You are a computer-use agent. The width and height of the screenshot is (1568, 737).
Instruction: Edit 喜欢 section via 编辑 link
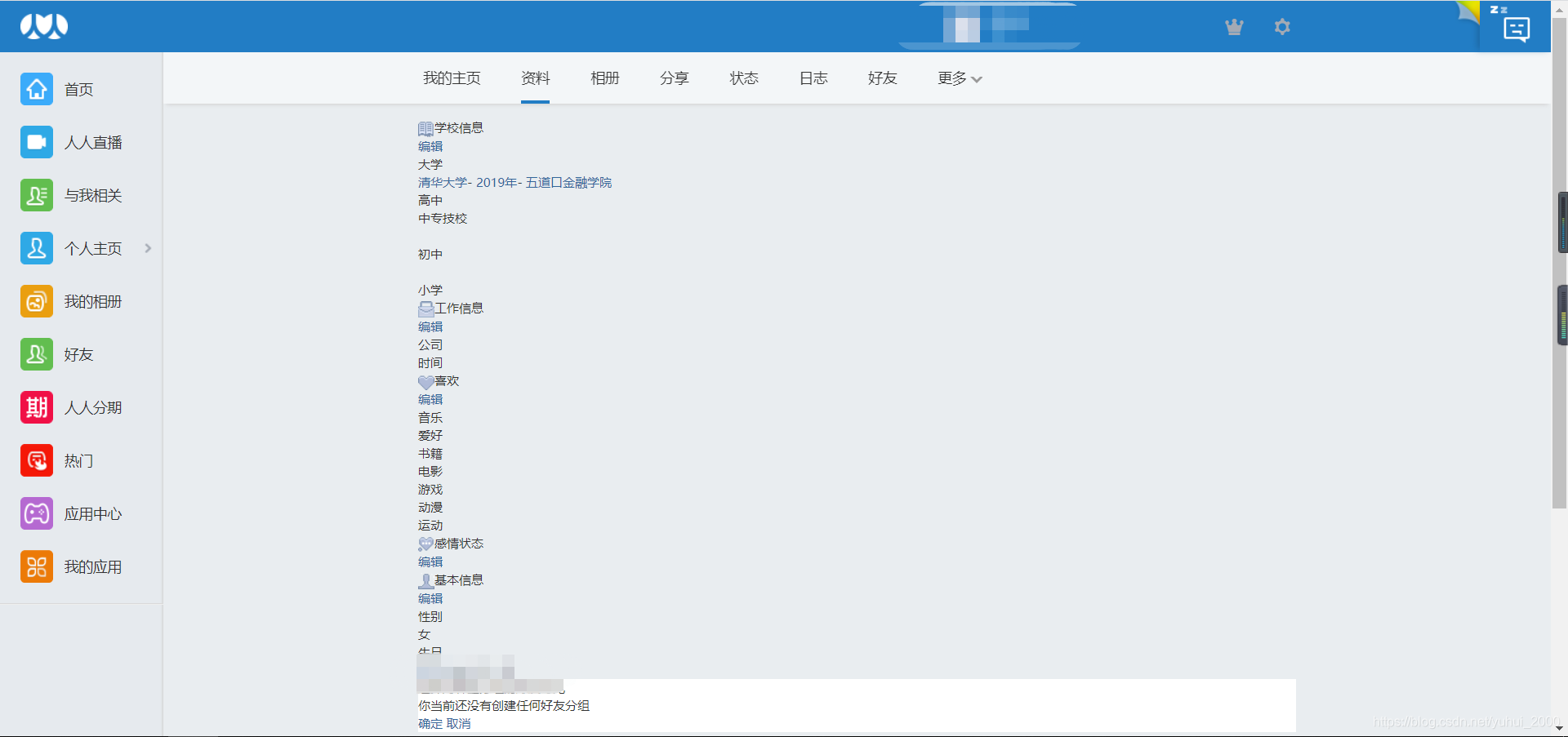coord(430,400)
